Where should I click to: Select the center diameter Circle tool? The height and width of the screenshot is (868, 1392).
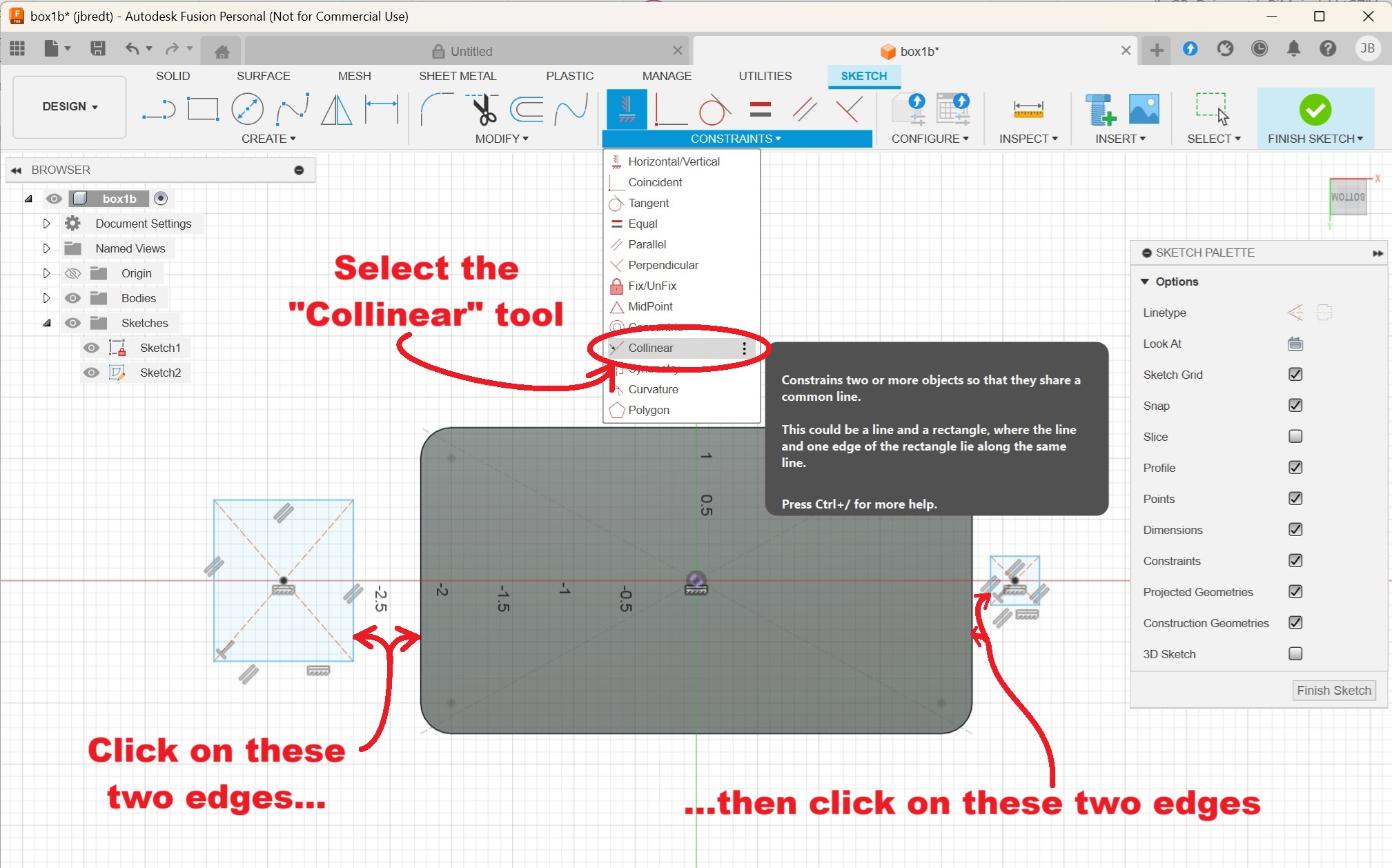[x=247, y=109]
